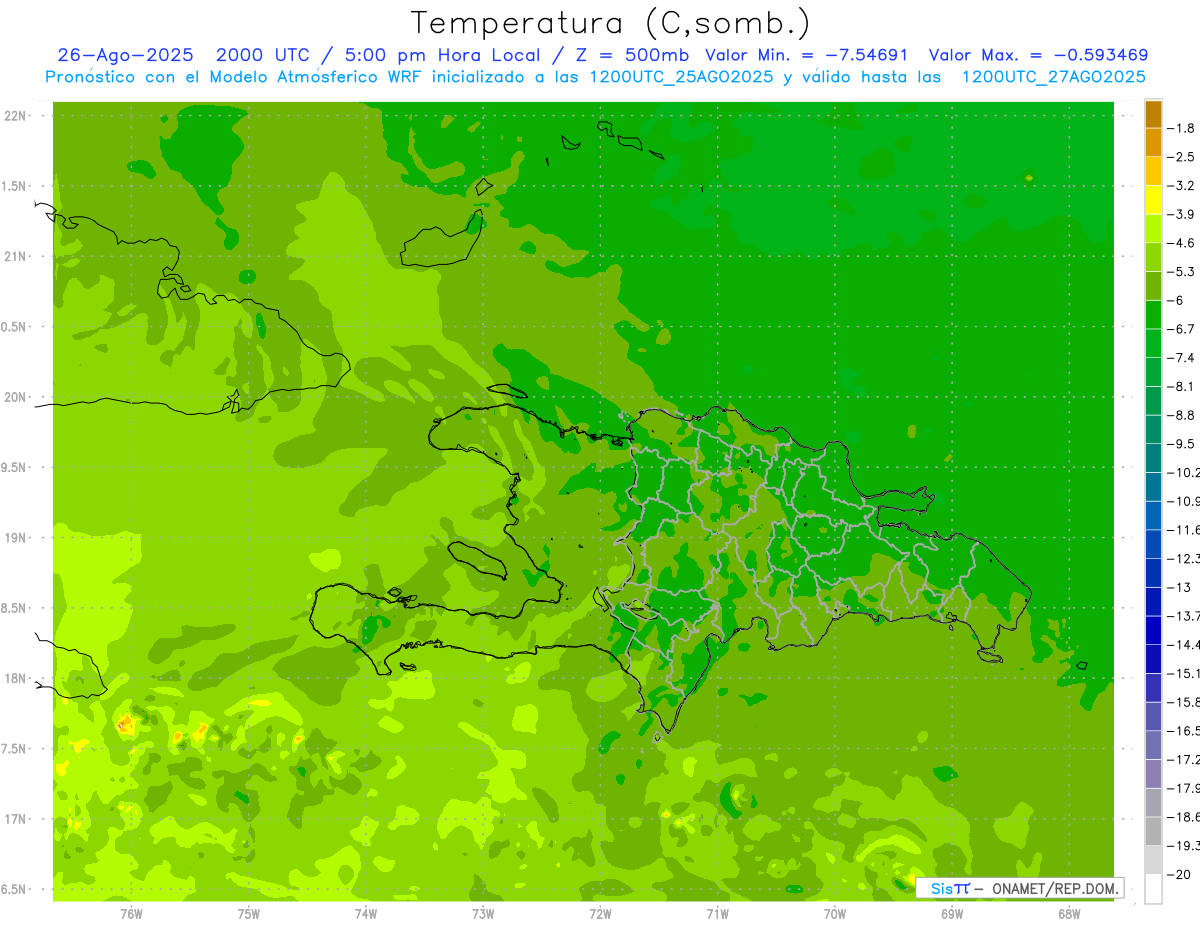Click the yellow swatch between -3.2 and -3.9

click(x=1153, y=200)
